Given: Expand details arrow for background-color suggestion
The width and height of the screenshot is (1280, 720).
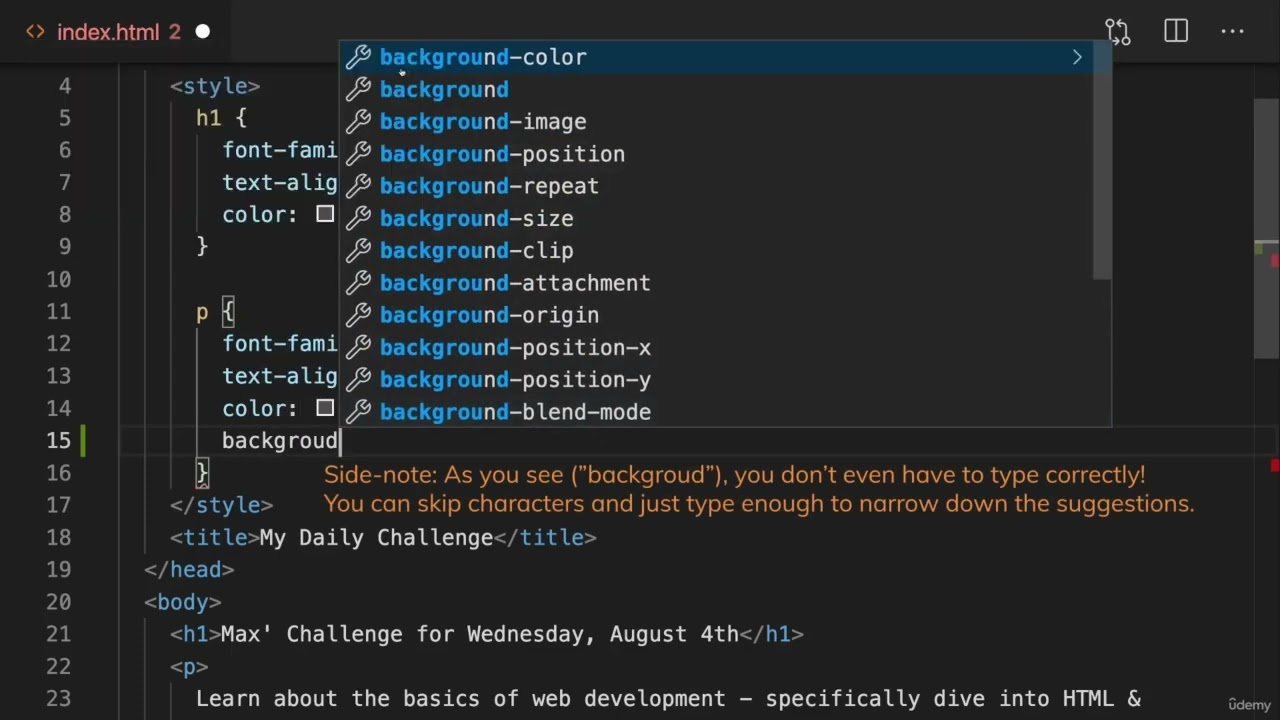Looking at the screenshot, I should pyautogui.click(x=1077, y=58).
